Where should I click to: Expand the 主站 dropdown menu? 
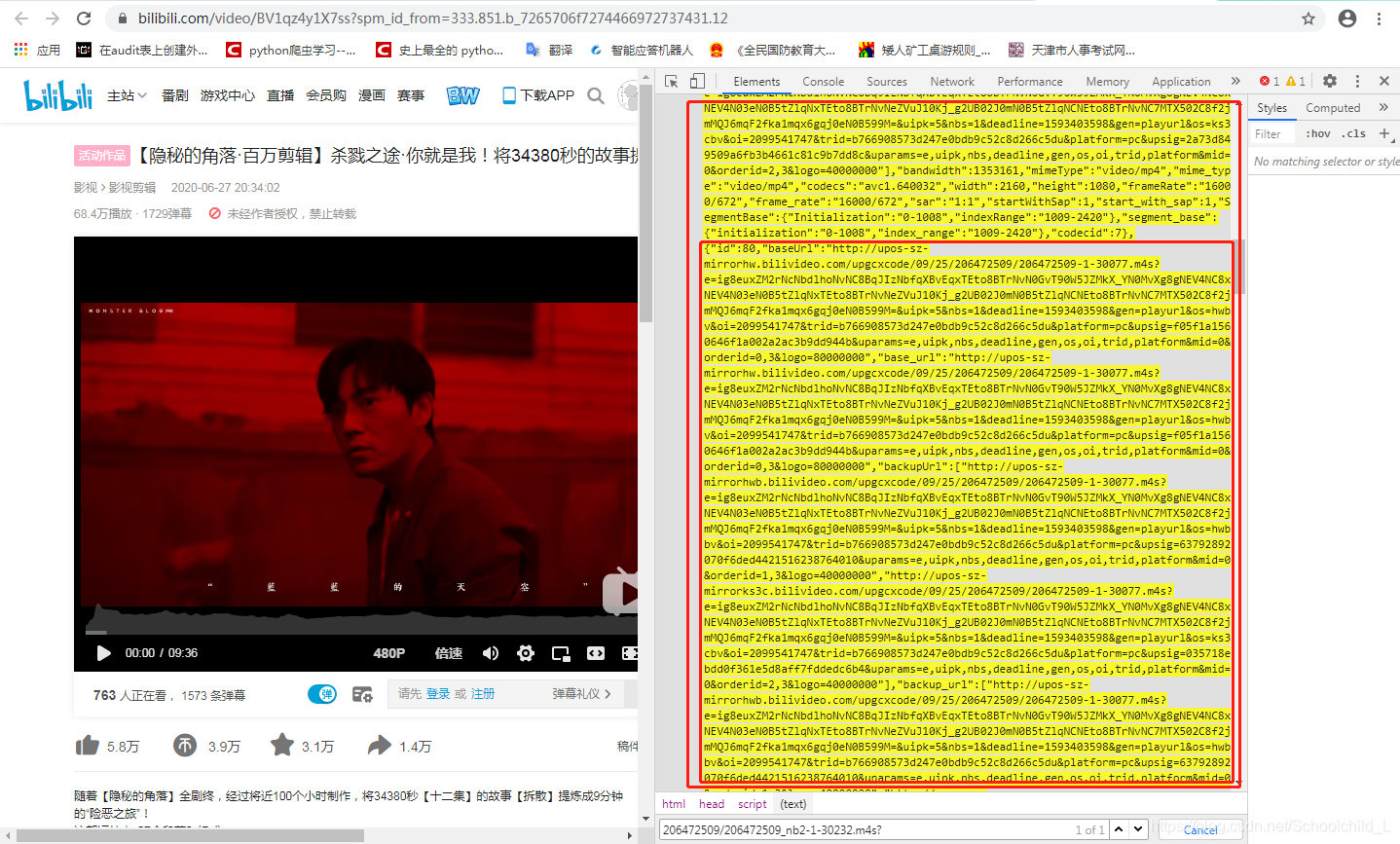coord(127,95)
